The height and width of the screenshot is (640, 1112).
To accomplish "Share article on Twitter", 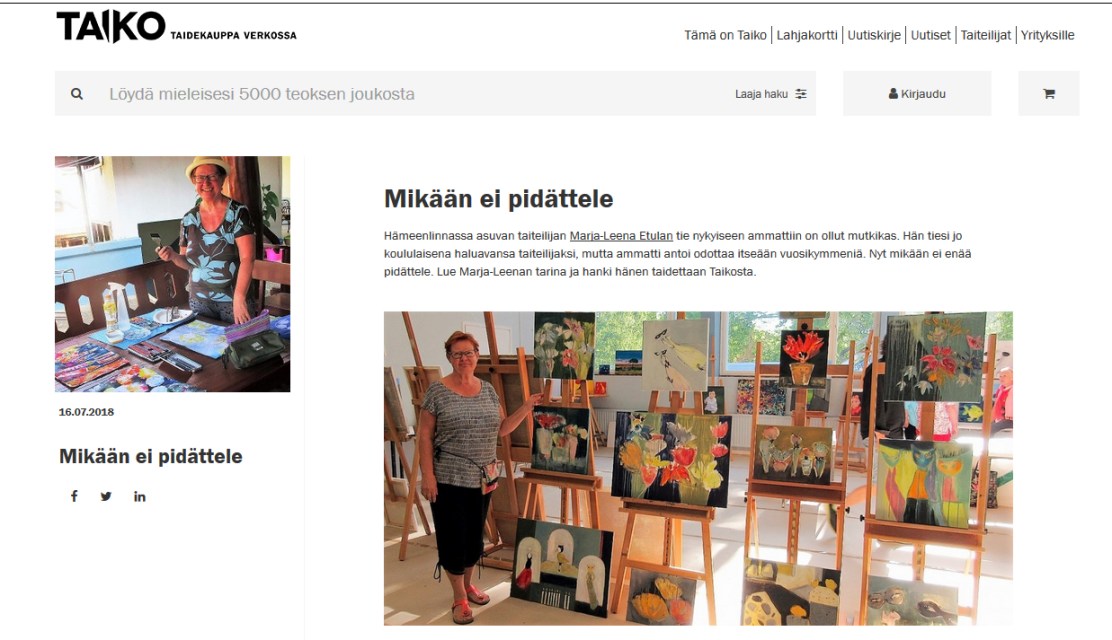I will [x=106, y=496].
